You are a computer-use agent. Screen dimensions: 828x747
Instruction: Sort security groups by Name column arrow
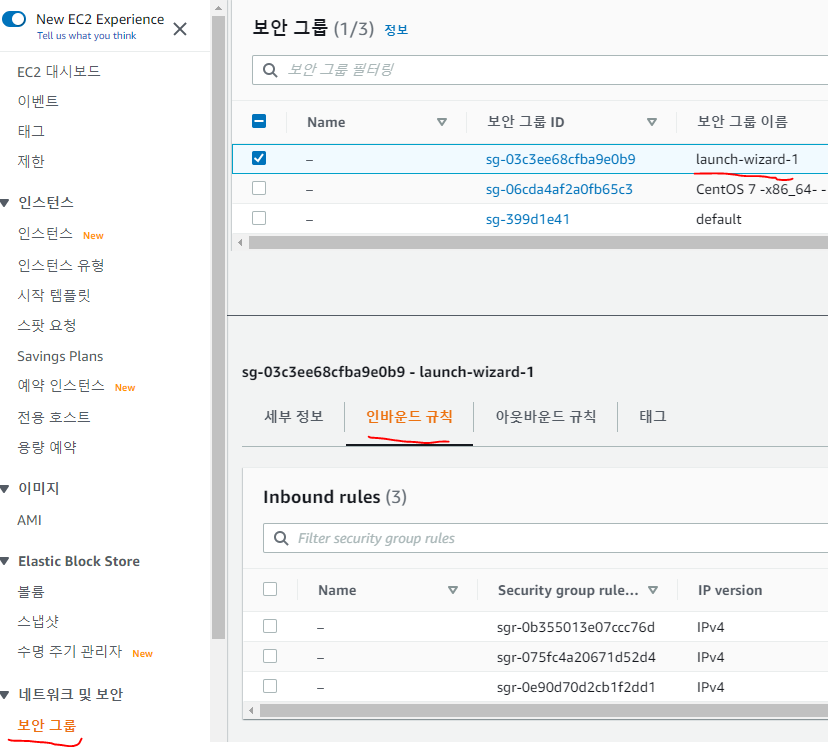pyautogui.click(x=442, y=122)
